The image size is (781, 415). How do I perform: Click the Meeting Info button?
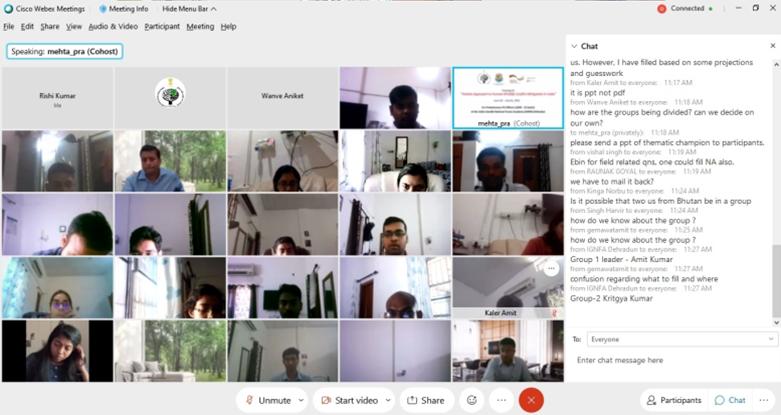pyautogui.click(x=124, y=9)
